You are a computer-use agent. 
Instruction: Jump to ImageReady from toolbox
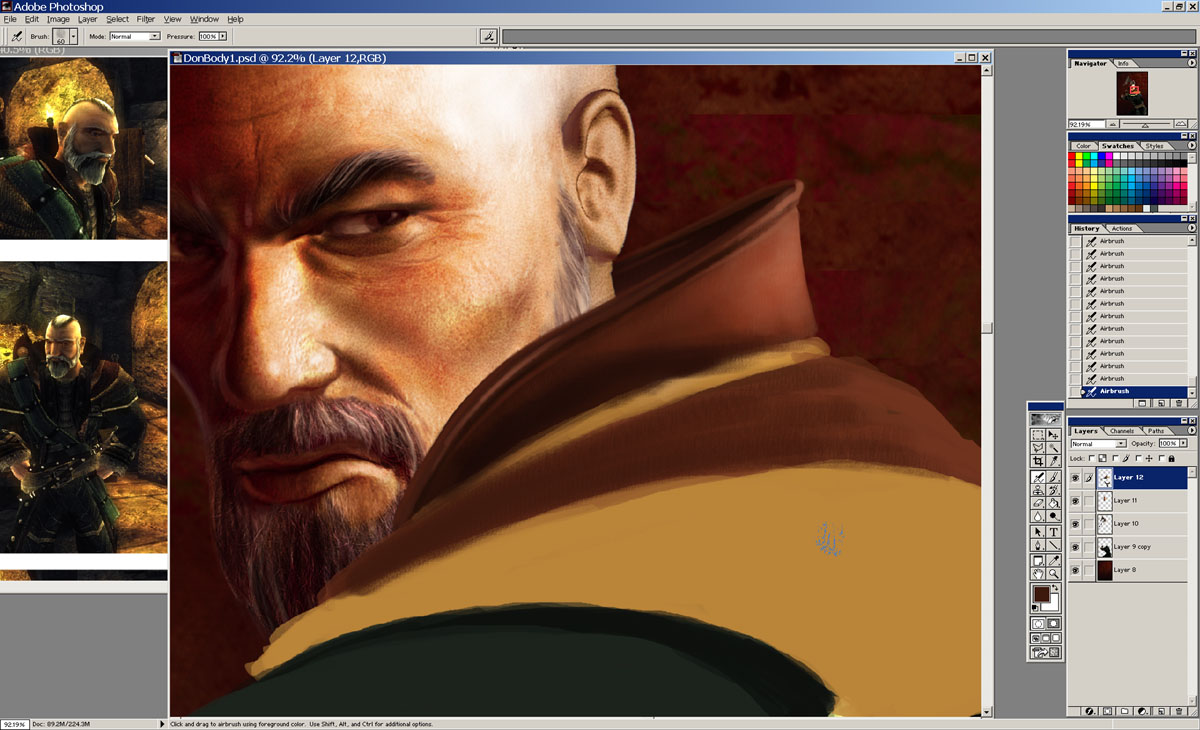pos(1046,653)
